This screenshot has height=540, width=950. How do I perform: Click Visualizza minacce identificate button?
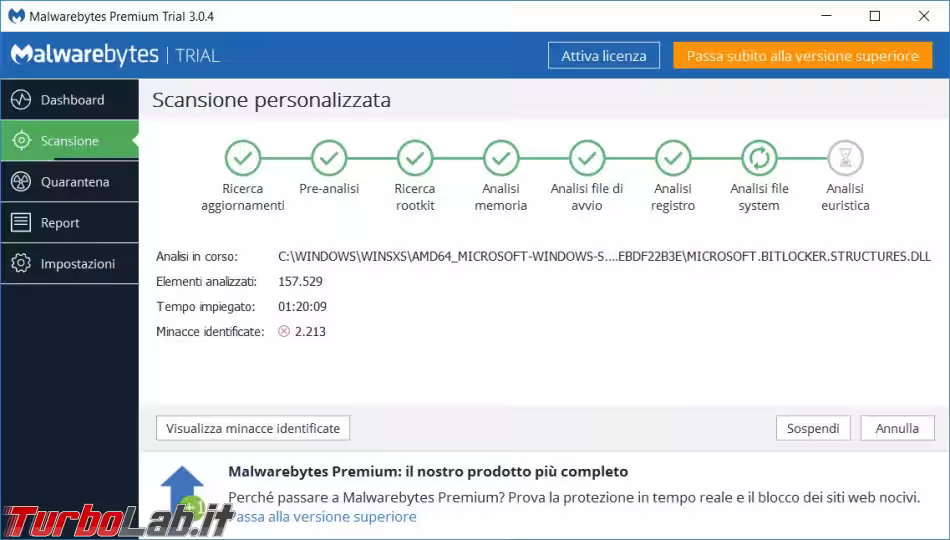pos(253,428)
